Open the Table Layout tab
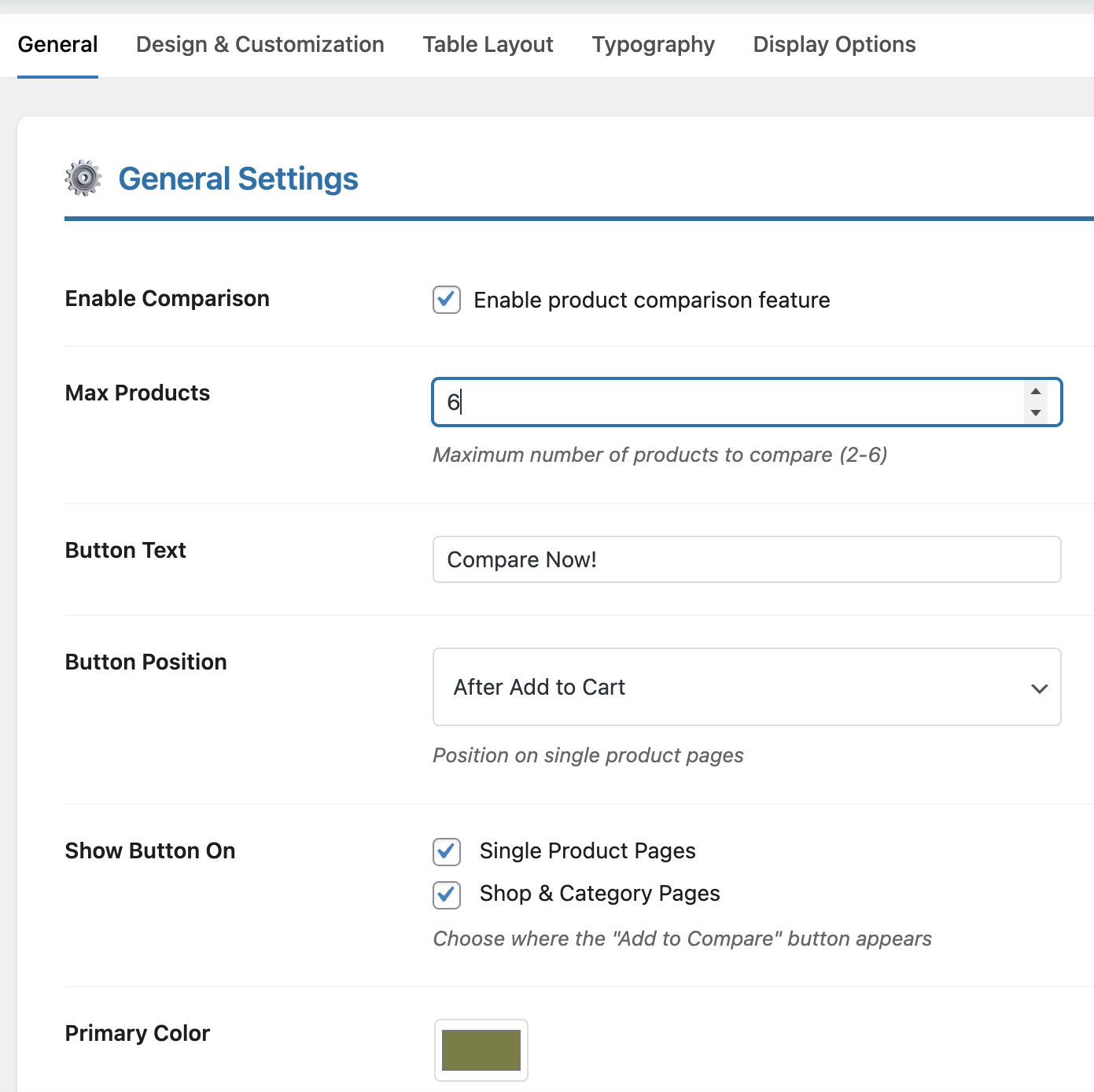1094x1092 pixels. (488, 45)
